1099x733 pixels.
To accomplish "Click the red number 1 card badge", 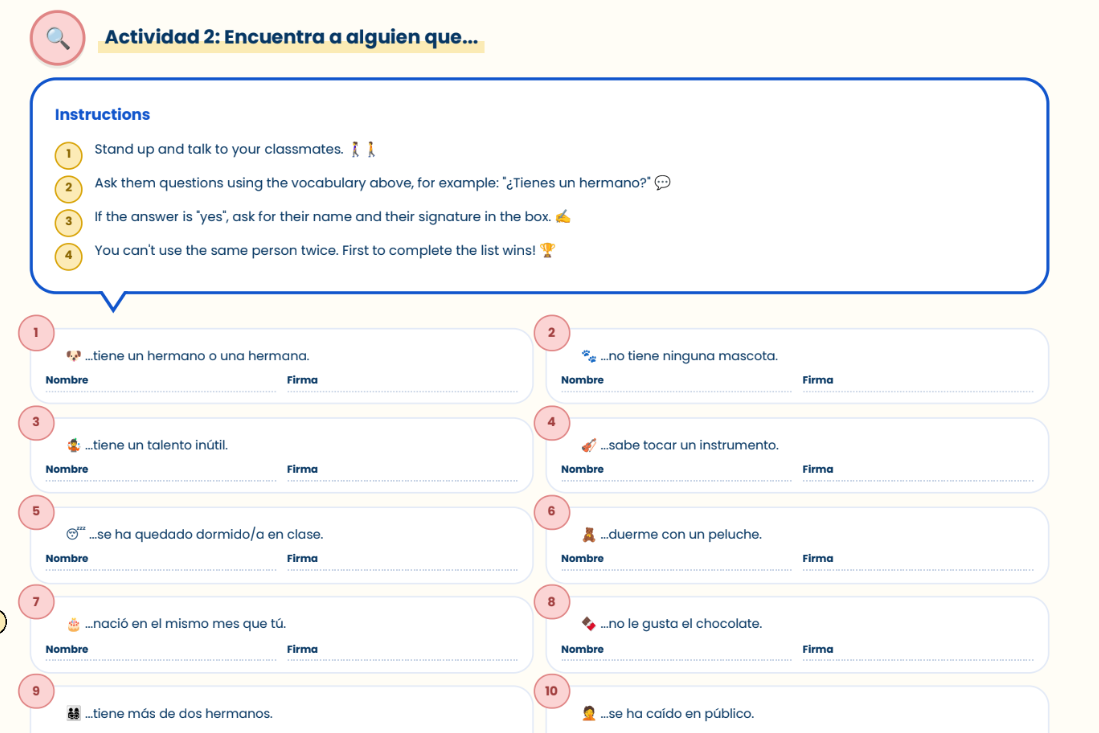I will [36, 333].
